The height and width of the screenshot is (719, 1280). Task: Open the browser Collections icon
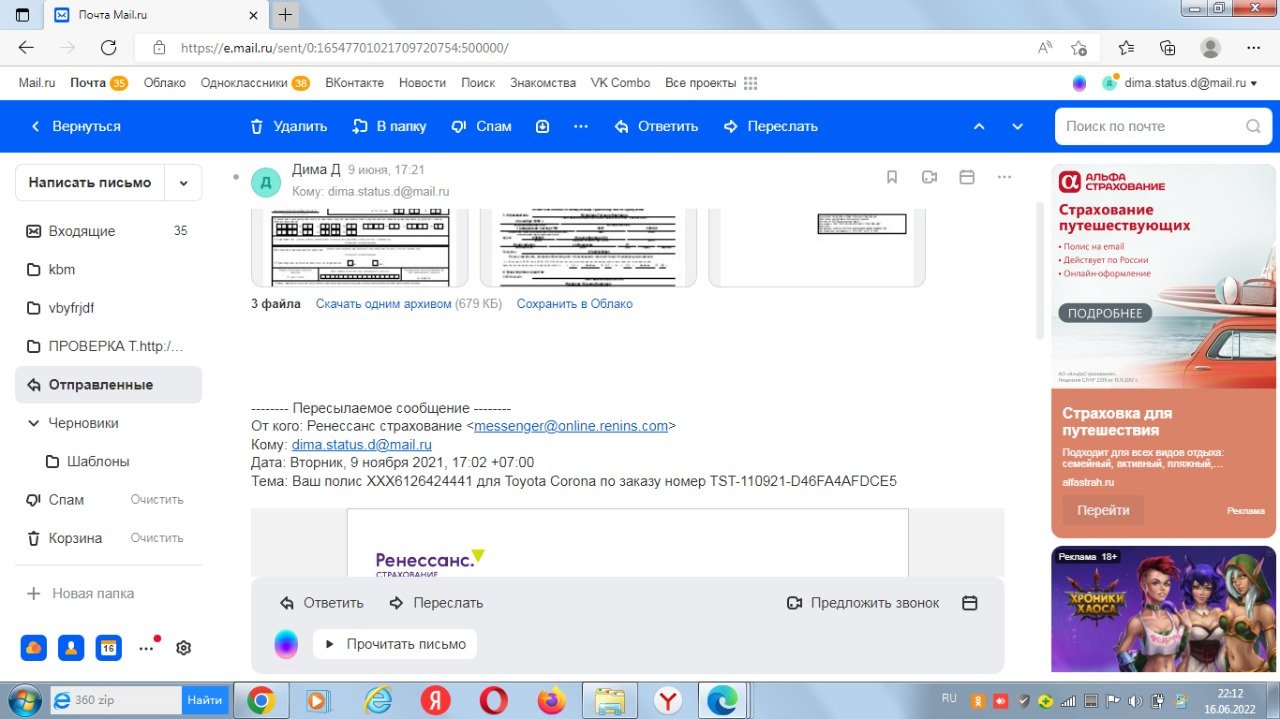click(1167, 48)
